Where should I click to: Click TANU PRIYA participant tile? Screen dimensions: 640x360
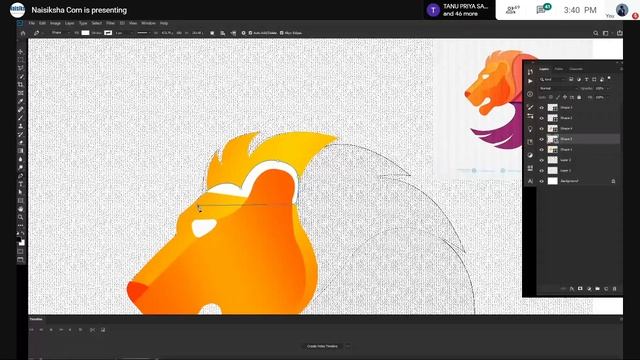tap(459, 10)
